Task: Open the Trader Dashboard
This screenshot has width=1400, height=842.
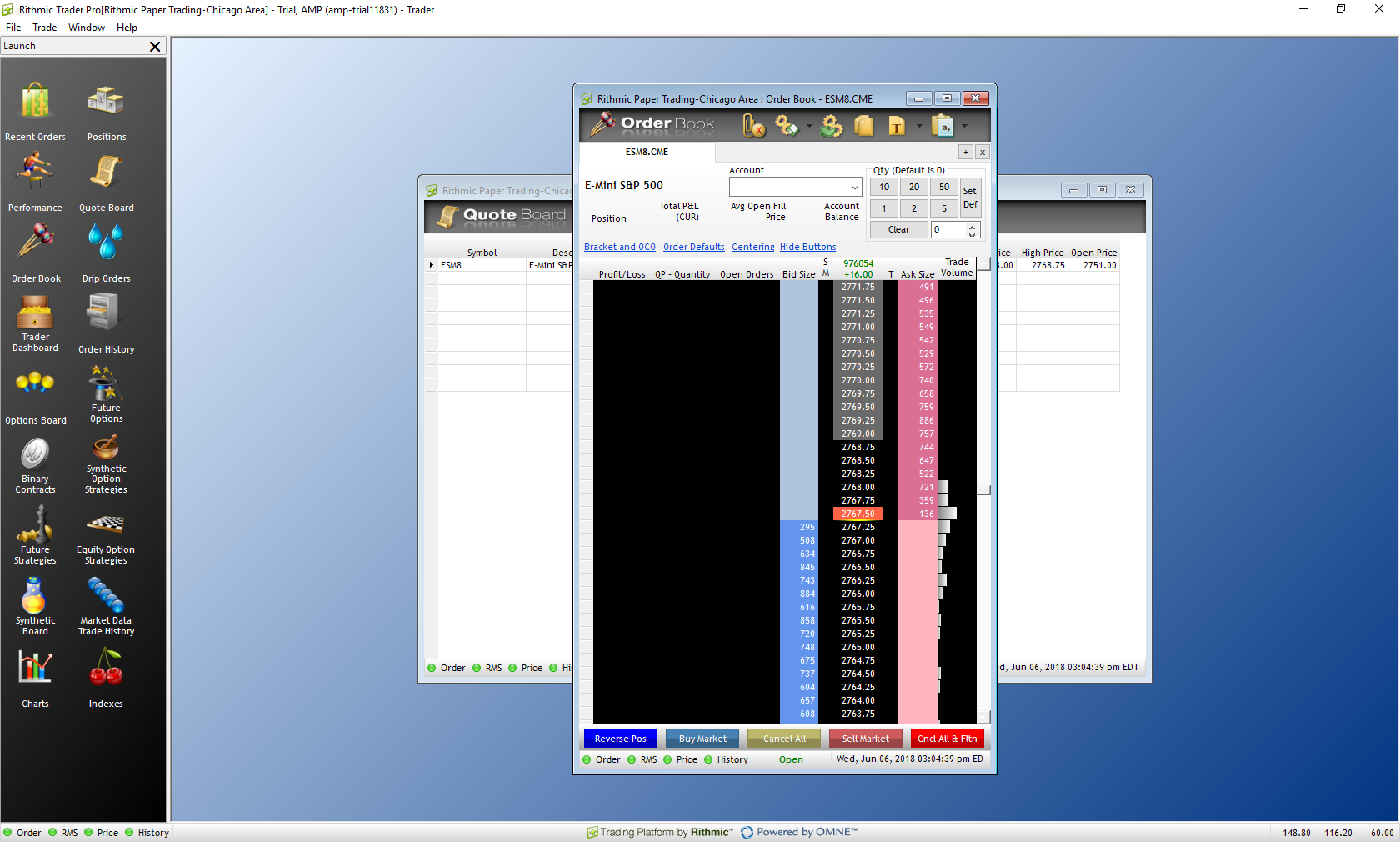Action: tap(35, 323)
